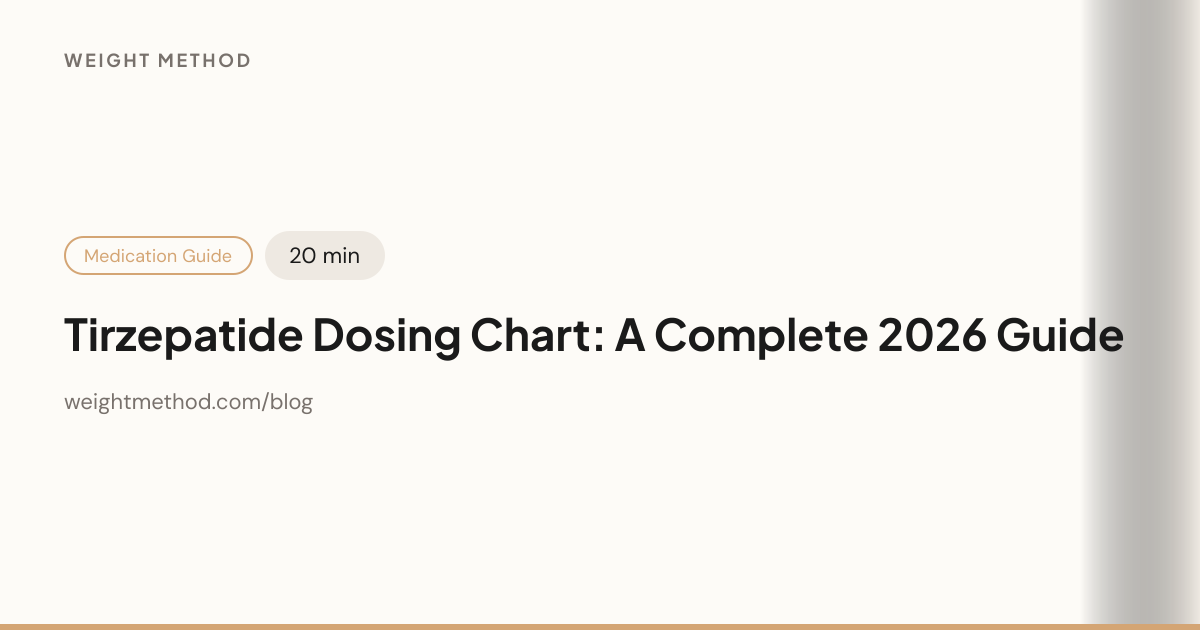Select the Medication Guide category tag
This screenshot has height=630, width=1200.
158,256
